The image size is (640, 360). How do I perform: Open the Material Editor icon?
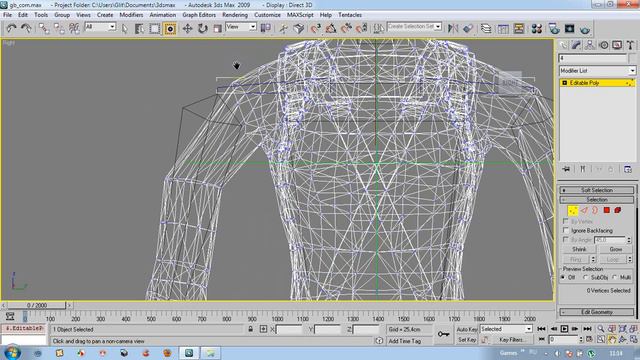click(537, 28)
